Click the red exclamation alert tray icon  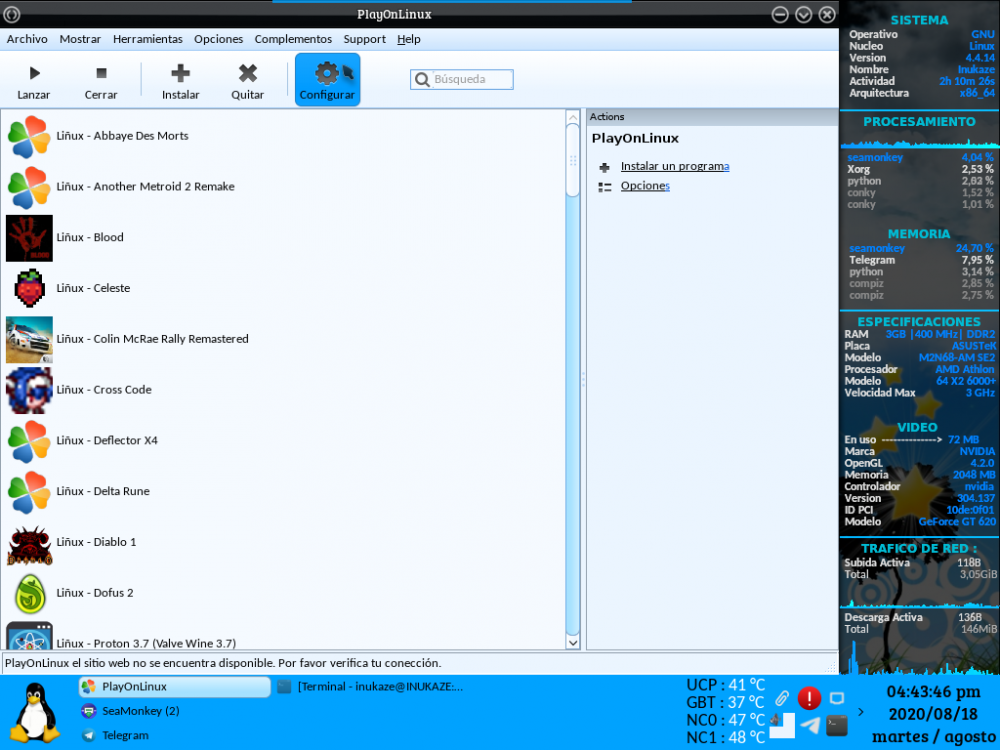pos(809,698)
